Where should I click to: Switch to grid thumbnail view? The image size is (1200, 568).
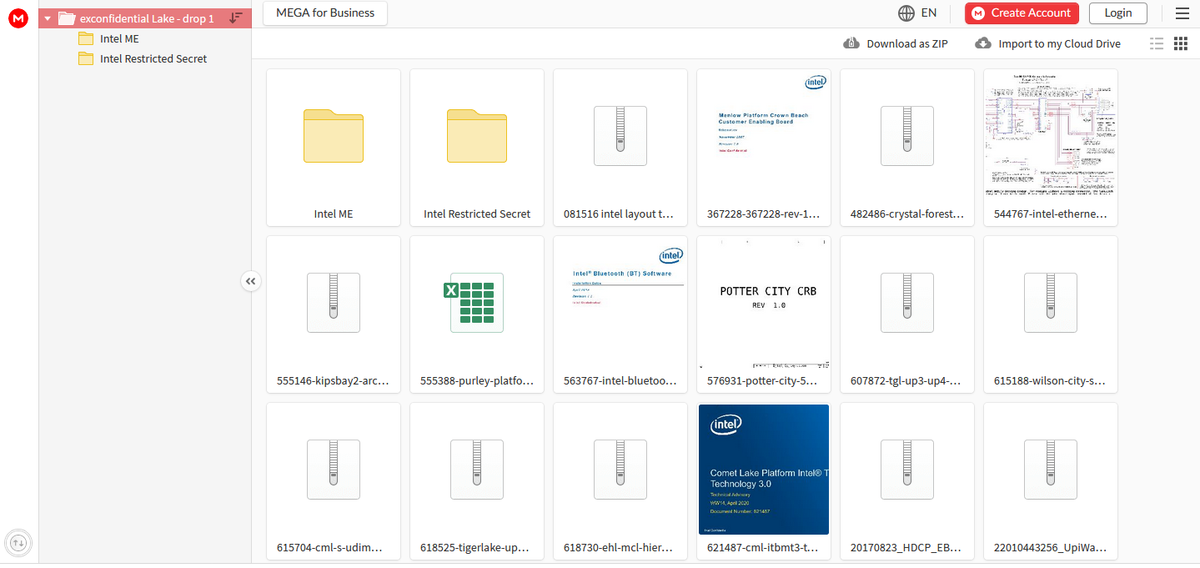(x=1182, y=44)
